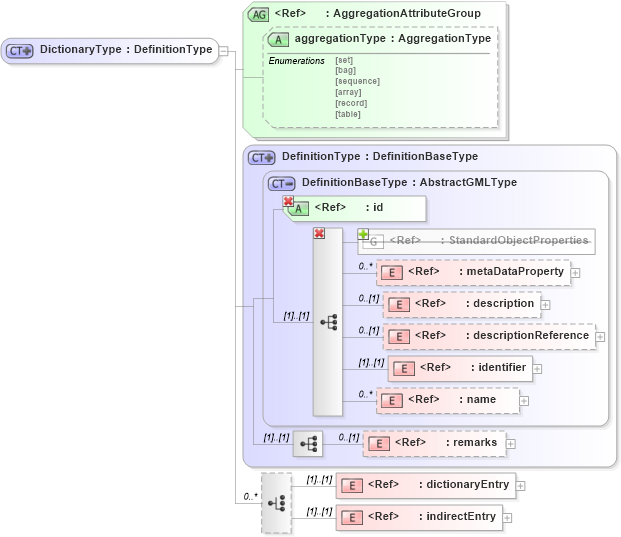621x537 pixels.
Task: Click the StandardObjectProperties label
Action: click(518, 240)
